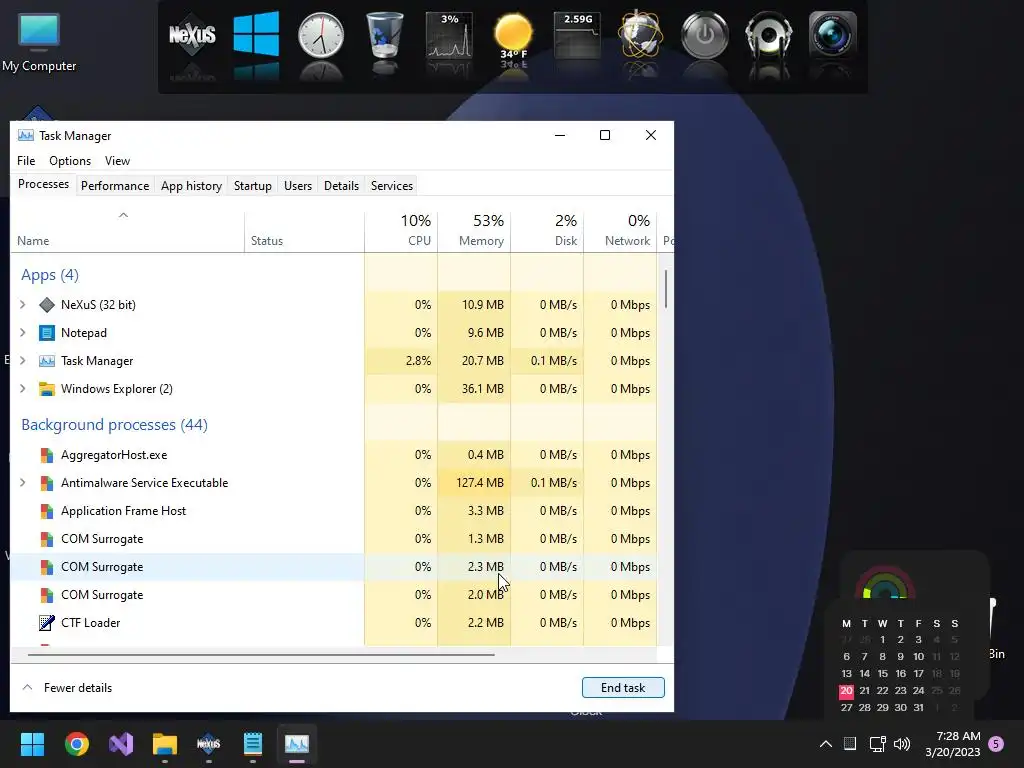The image size is (1024, 768).
Task: Open the Options menu
Action: click(70, 161)
